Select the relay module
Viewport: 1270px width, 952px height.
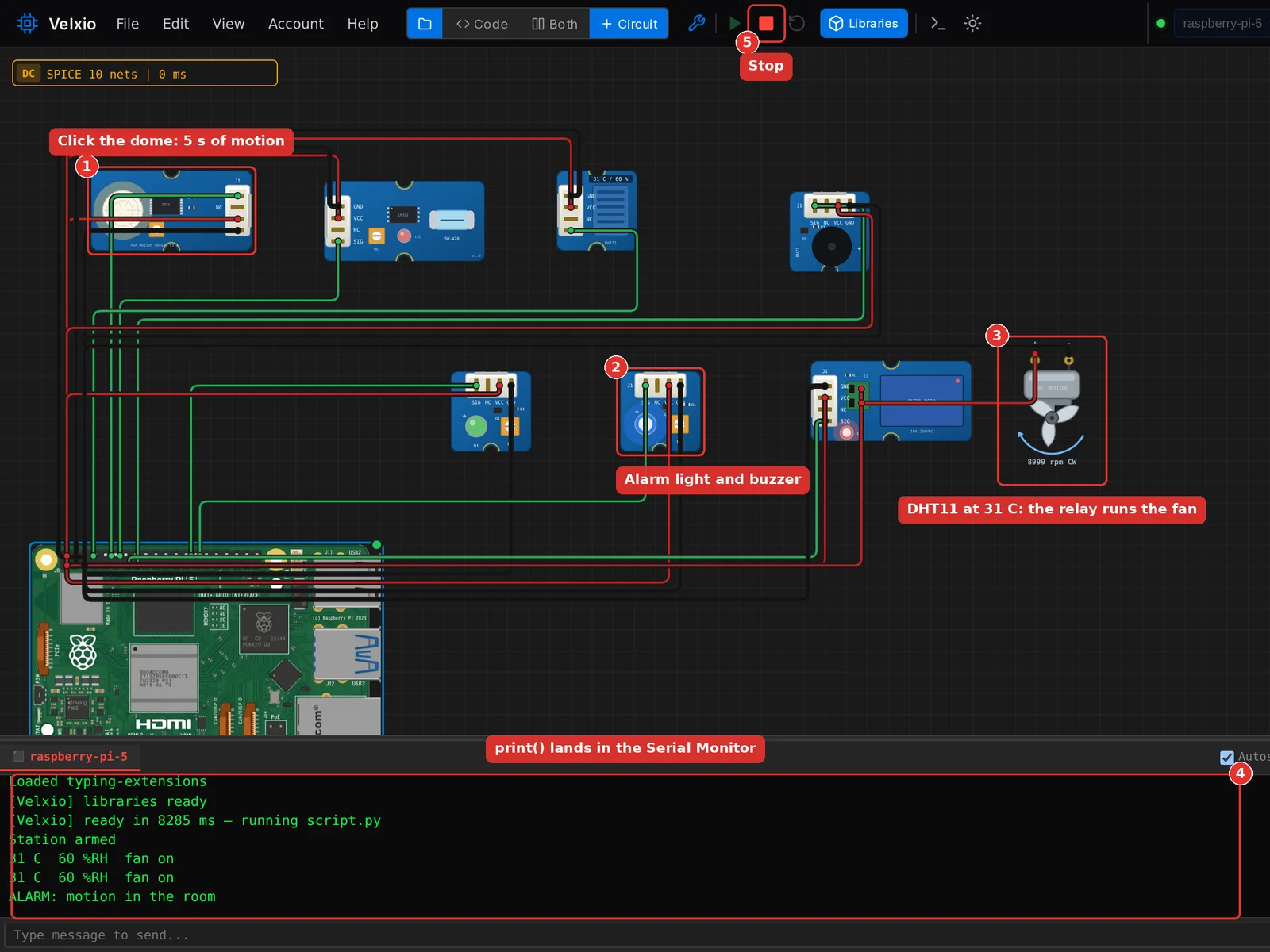click(x=891, y=401)
